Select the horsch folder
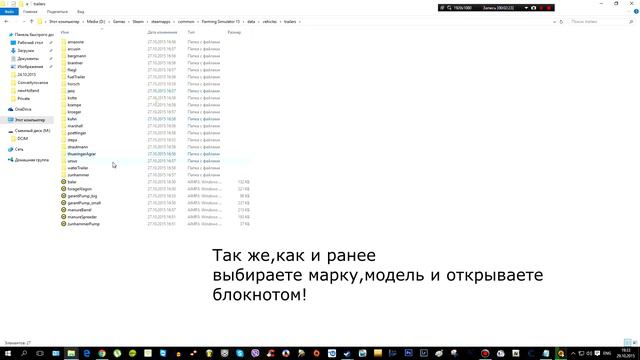The height and width of the screenshot is (360, 640). 73,84
